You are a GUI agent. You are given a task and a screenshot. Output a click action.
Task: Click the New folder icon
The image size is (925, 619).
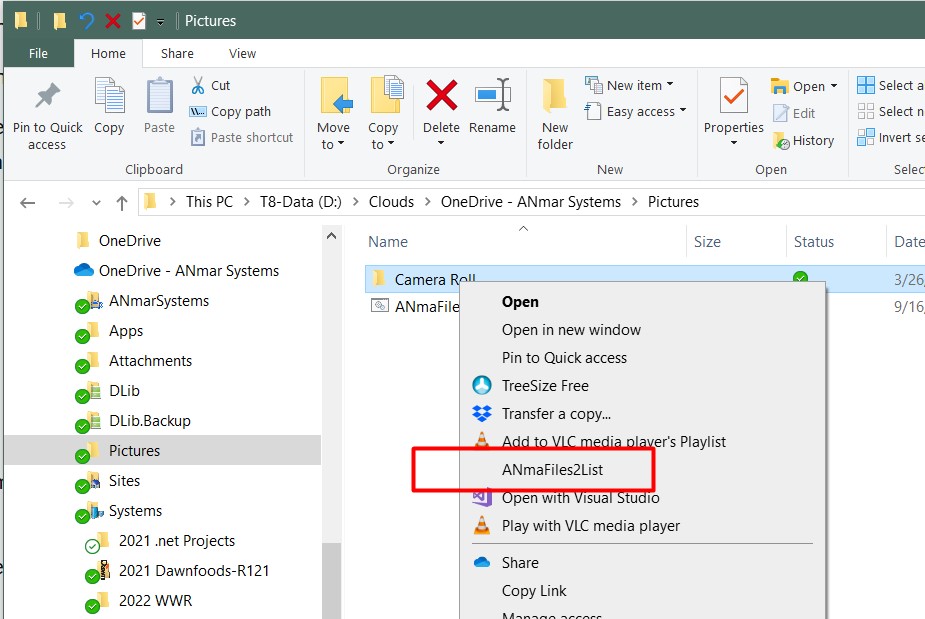(x=555, y=97)
